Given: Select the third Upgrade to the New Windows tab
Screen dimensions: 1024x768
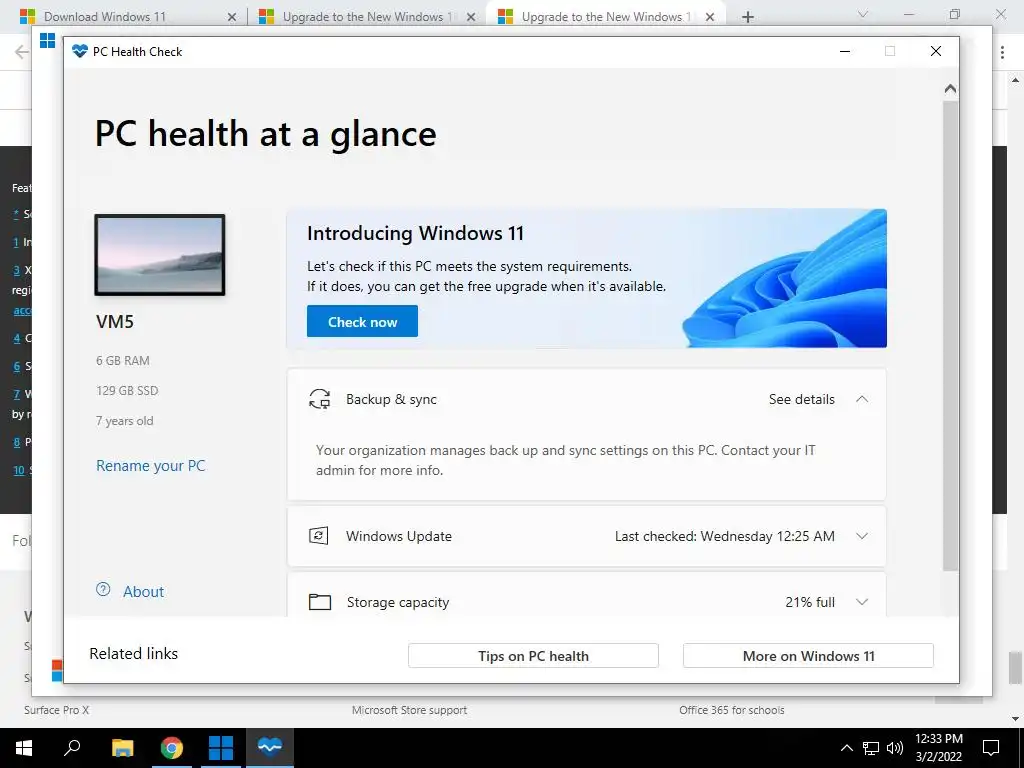Looking at the screenshot, I should 606,17.
